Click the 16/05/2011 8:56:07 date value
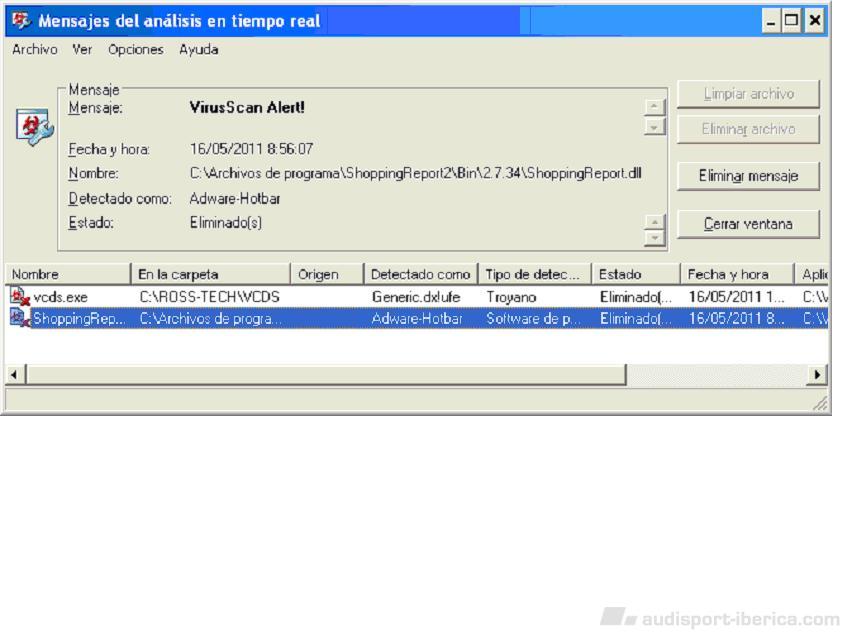This screenshot has width=845, height=634. point(251,149)
